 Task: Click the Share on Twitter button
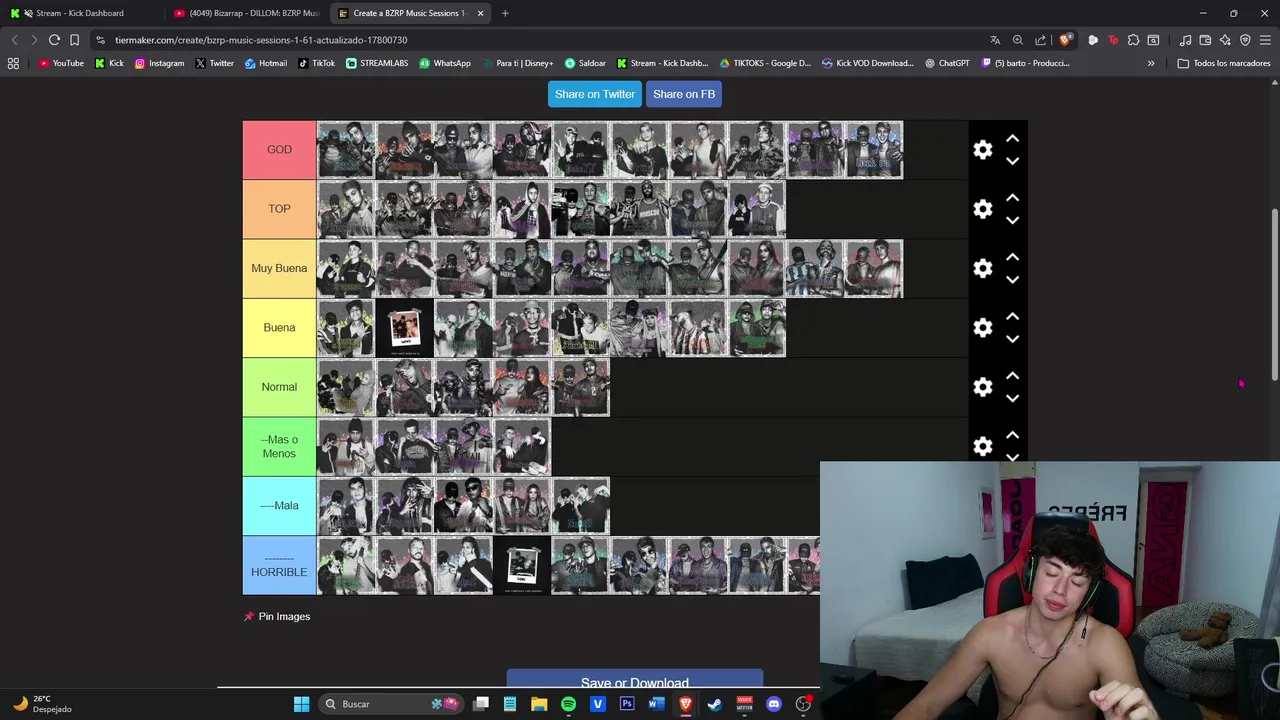point(595,94)
